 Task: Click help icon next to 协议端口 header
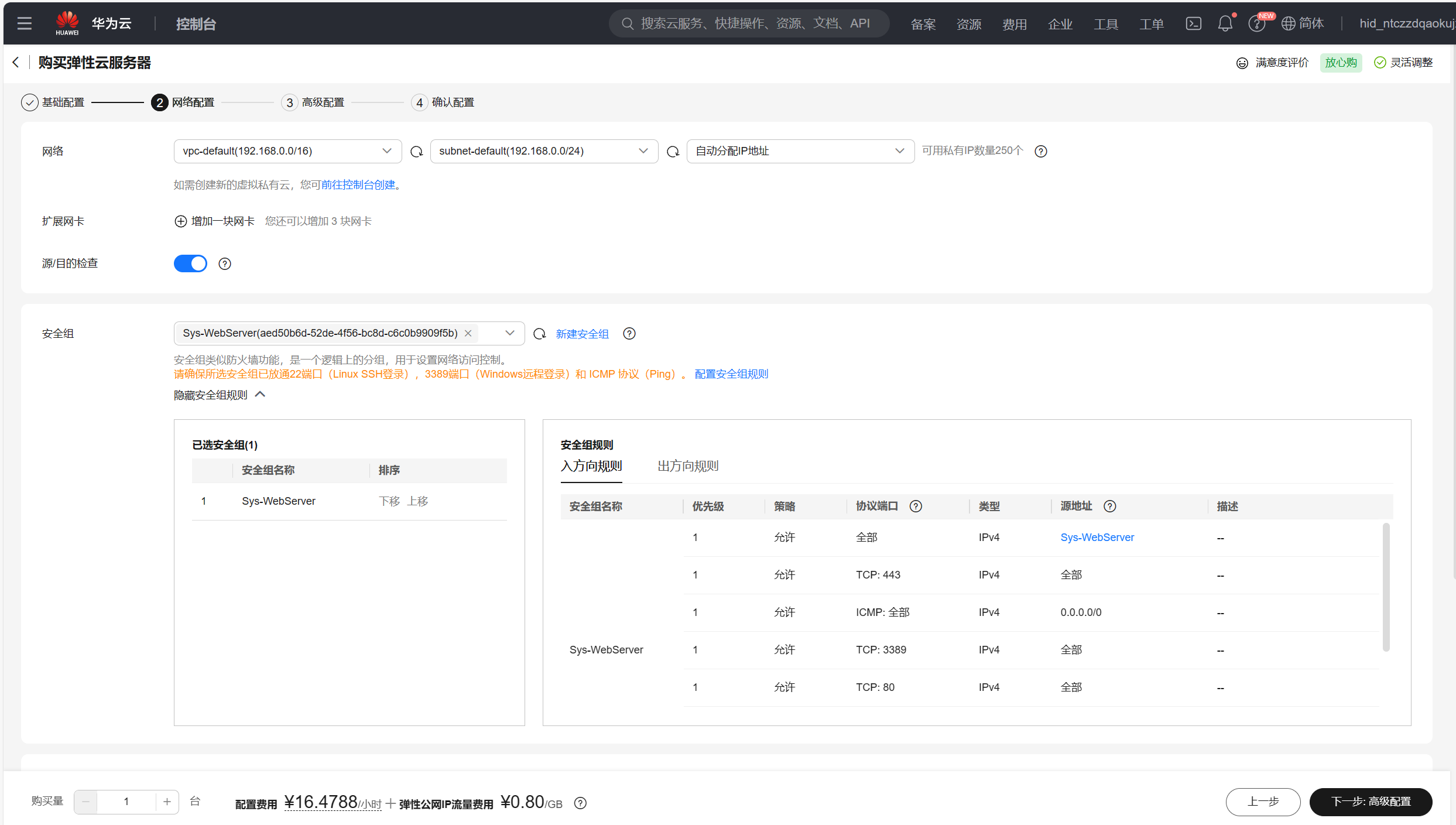(916, 506)
